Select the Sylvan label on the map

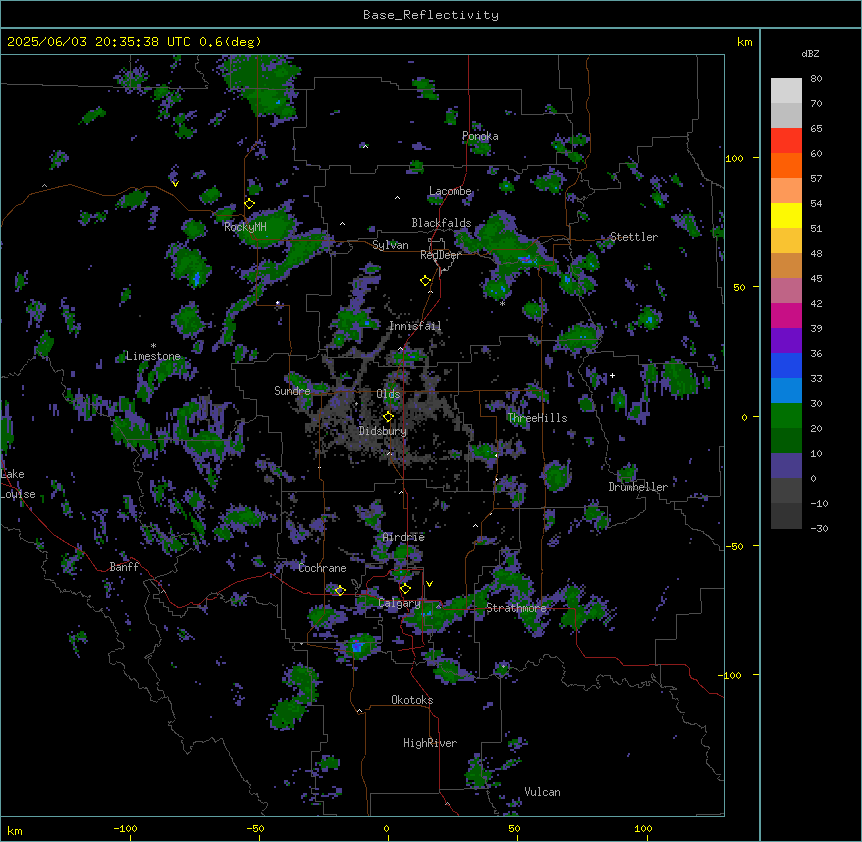point(390,245)
